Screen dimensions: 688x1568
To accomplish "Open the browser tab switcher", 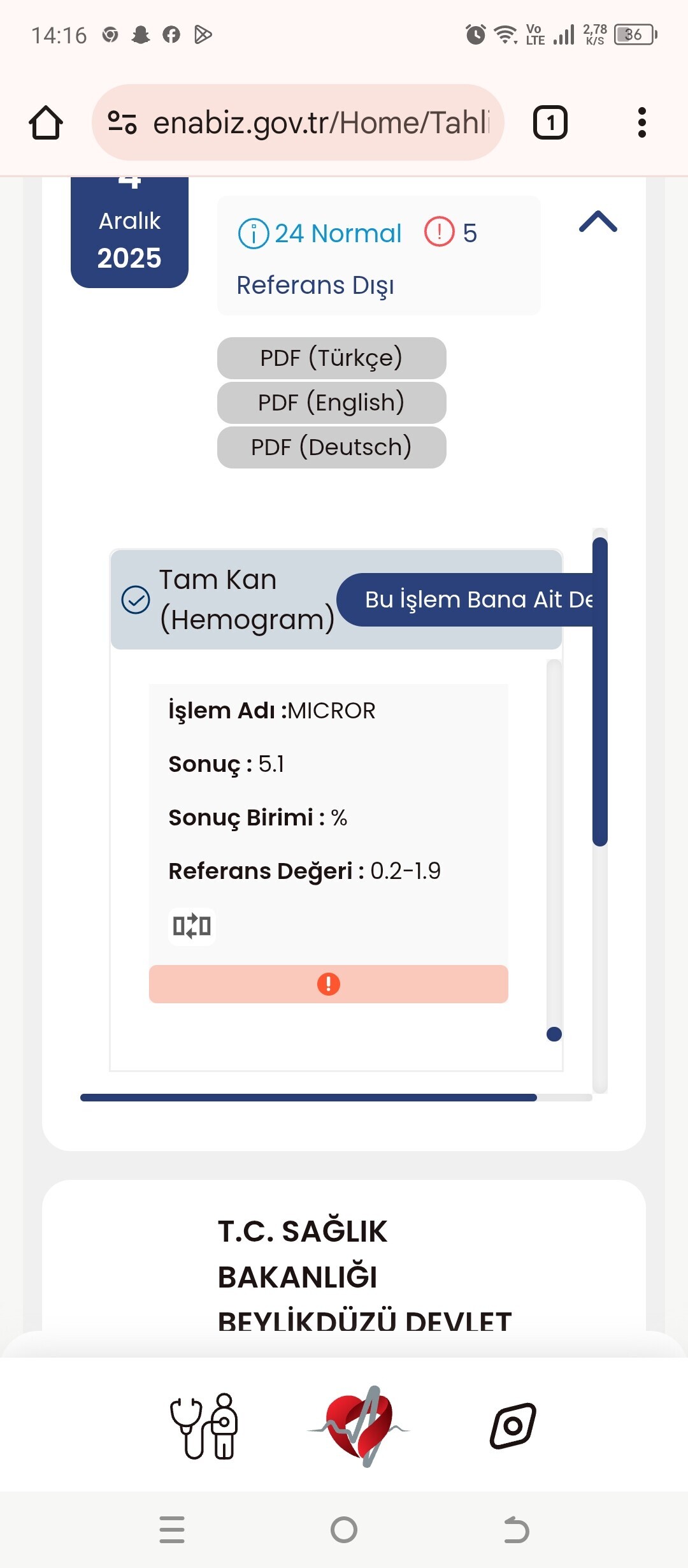I will (550, 122).
